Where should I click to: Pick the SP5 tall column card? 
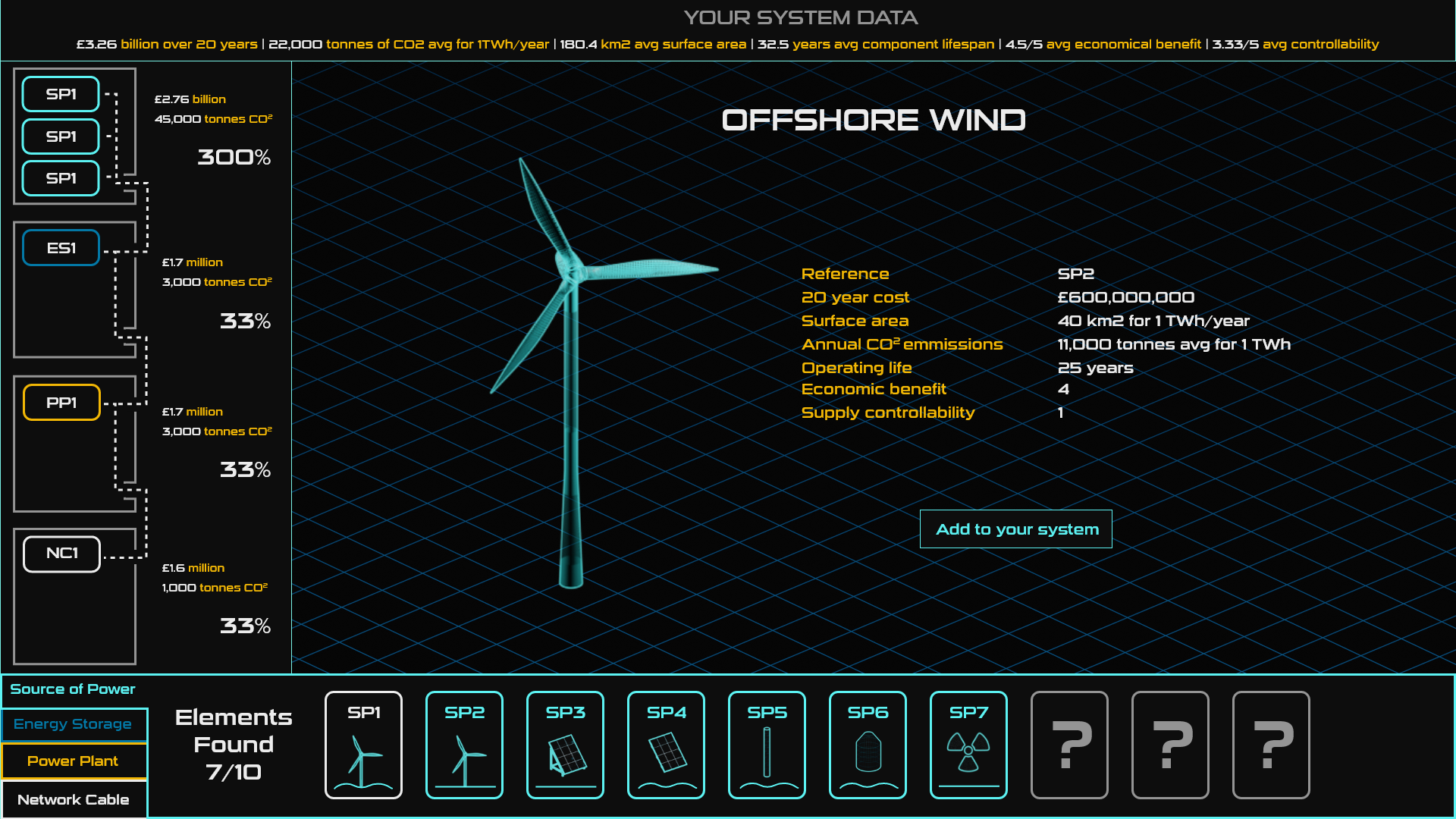pyautogui.click(x=767, y=745)
